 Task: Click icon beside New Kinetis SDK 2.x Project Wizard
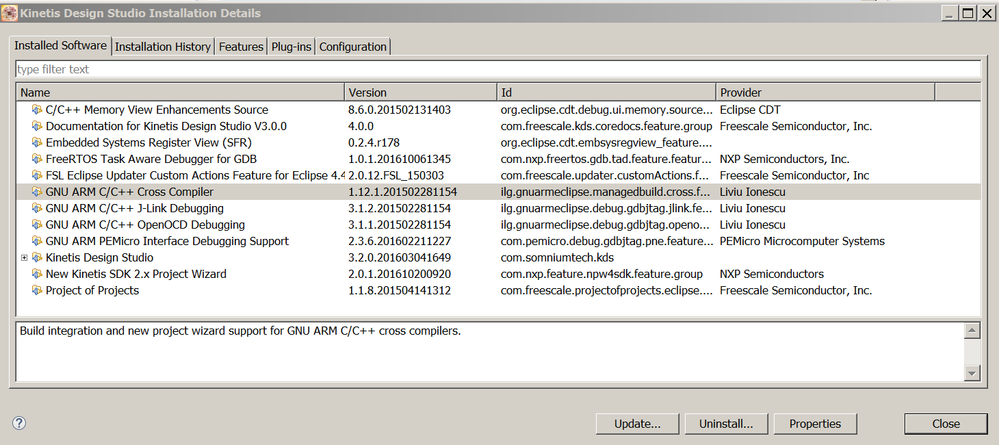(37, 274)
